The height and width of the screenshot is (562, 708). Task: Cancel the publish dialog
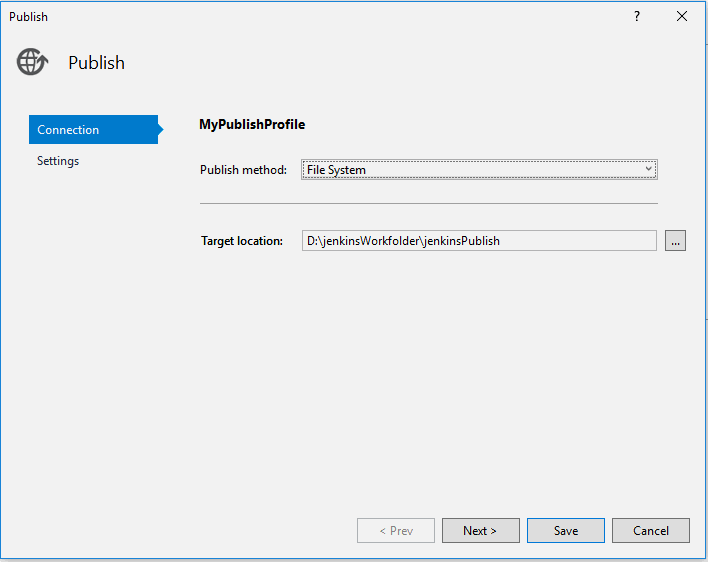tap(651, 531)
